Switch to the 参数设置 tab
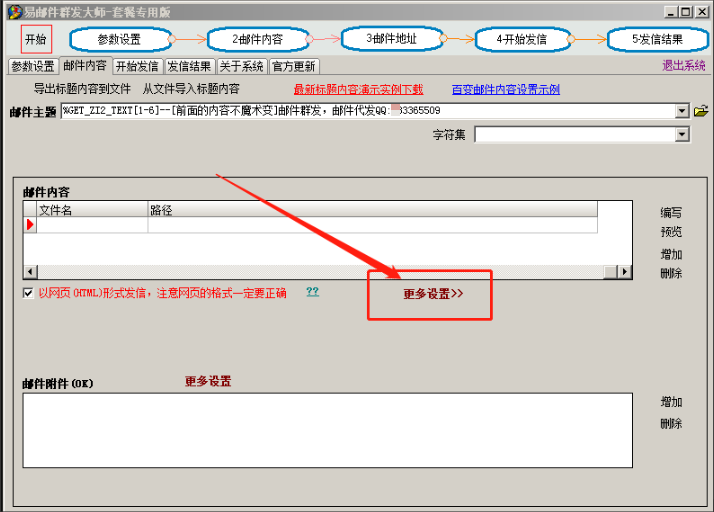714x512 pixels. point(33,67)
